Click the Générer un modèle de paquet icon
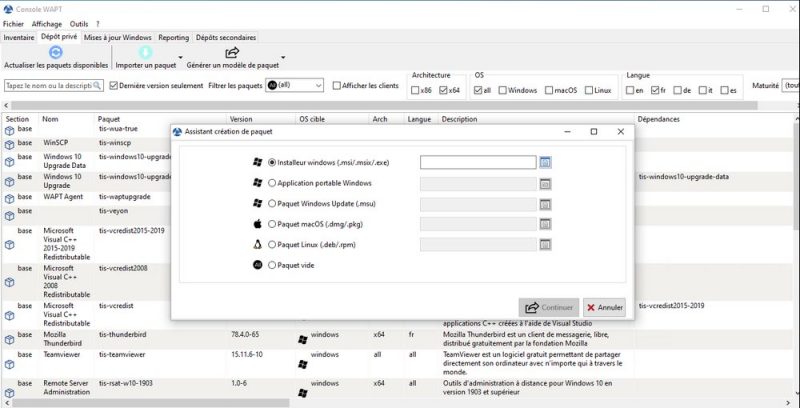Viewport: 800px width, 408px height. [232, 52]
